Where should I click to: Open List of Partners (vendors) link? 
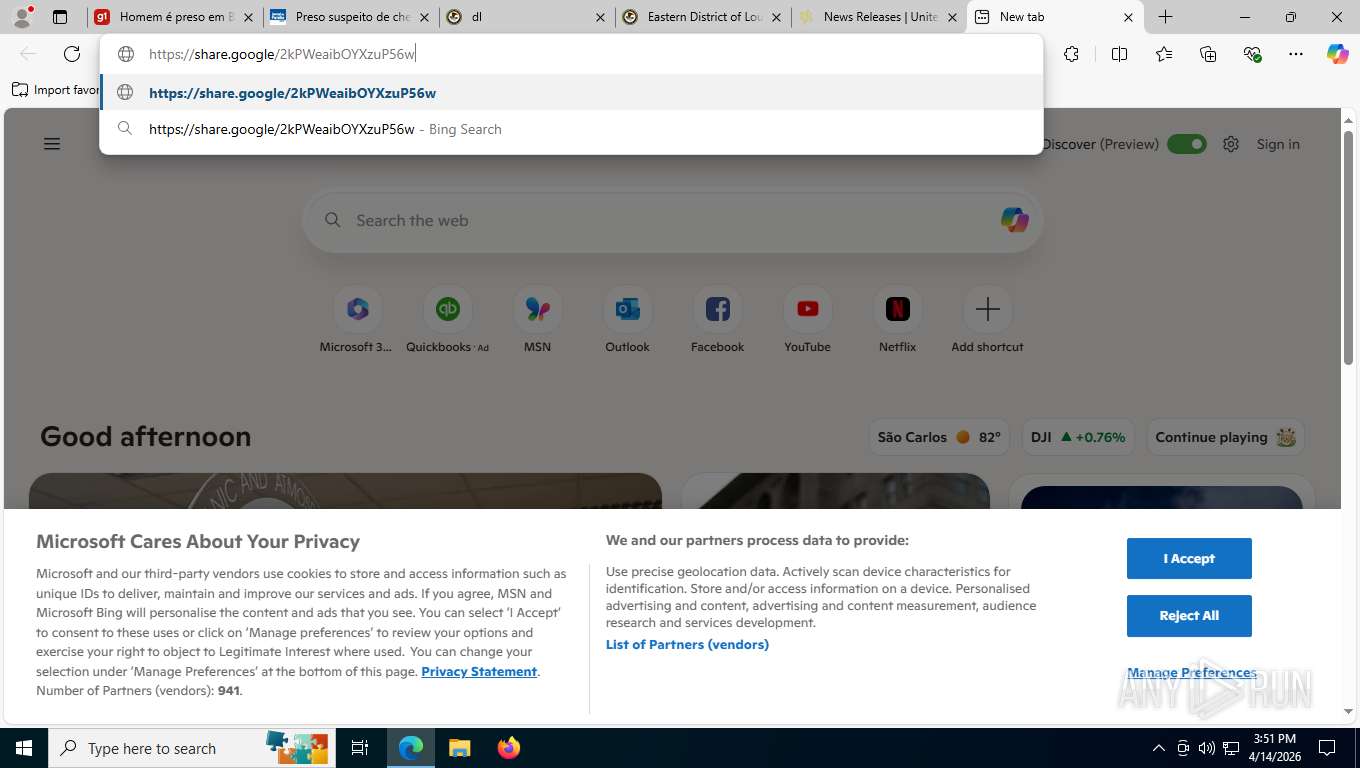tap(687, 644)
